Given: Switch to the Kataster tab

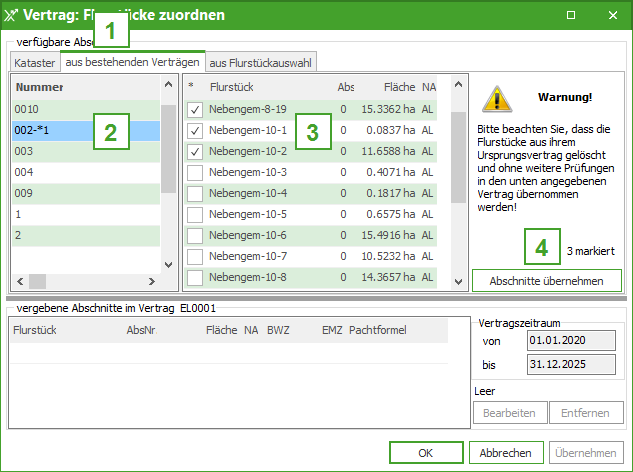Looking at the screenshot, I should pos(33,62).
